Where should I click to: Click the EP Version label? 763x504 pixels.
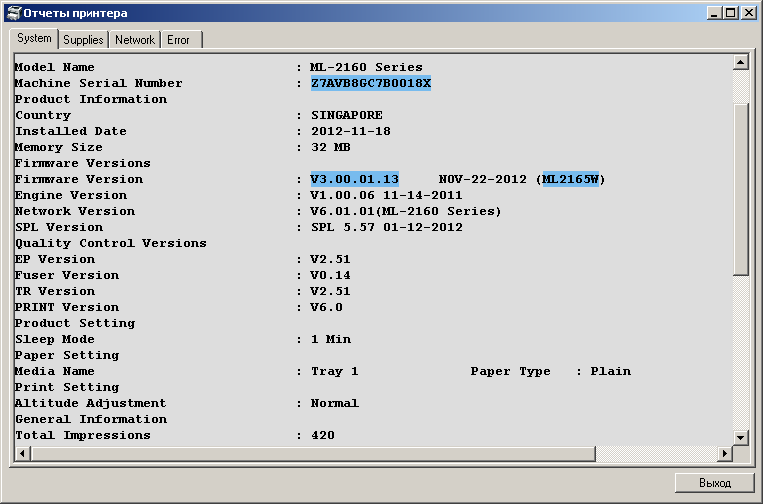click(x=55, y=259)
